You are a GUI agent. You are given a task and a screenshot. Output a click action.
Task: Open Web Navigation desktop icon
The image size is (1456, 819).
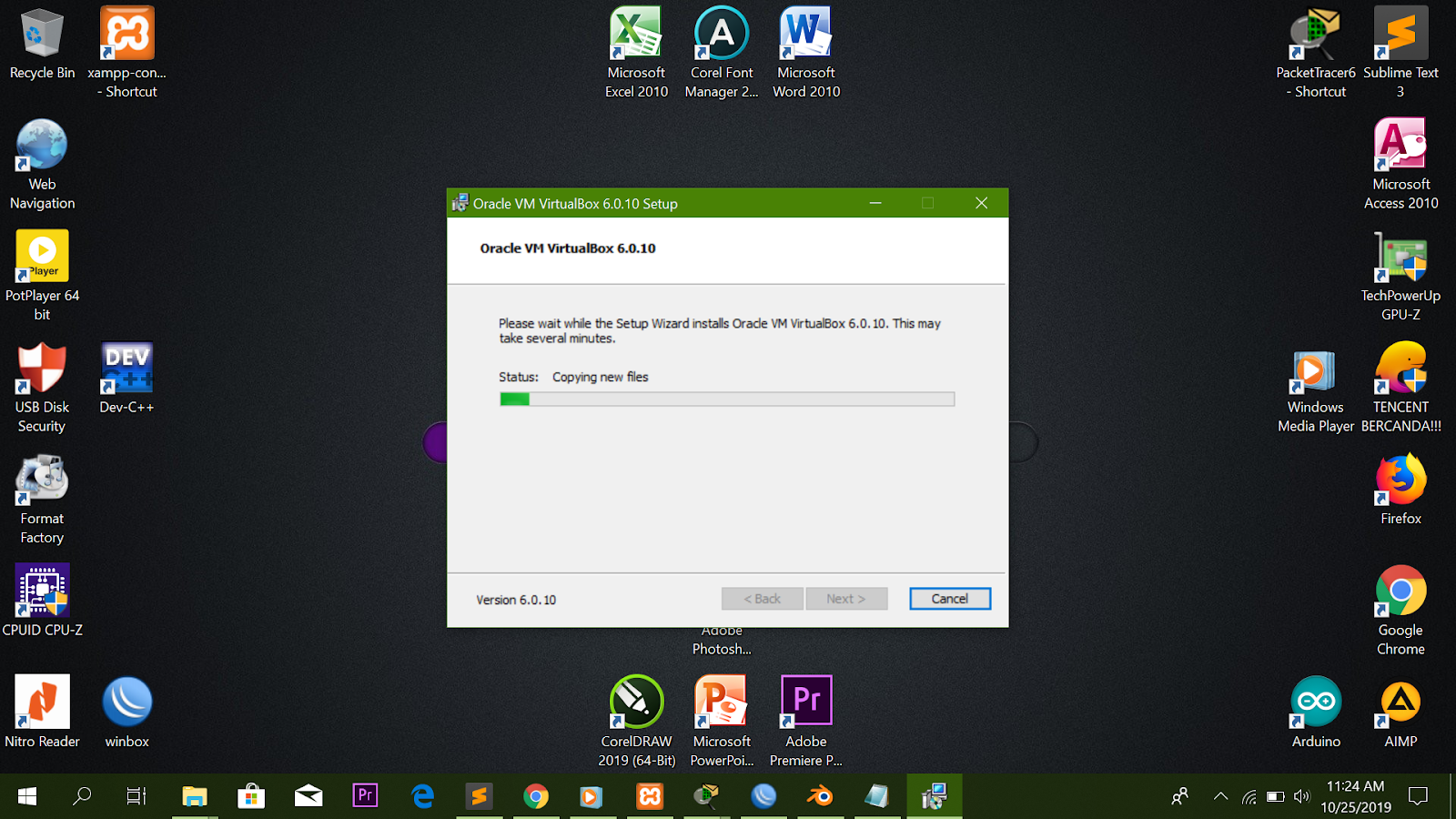pos(42,165)
